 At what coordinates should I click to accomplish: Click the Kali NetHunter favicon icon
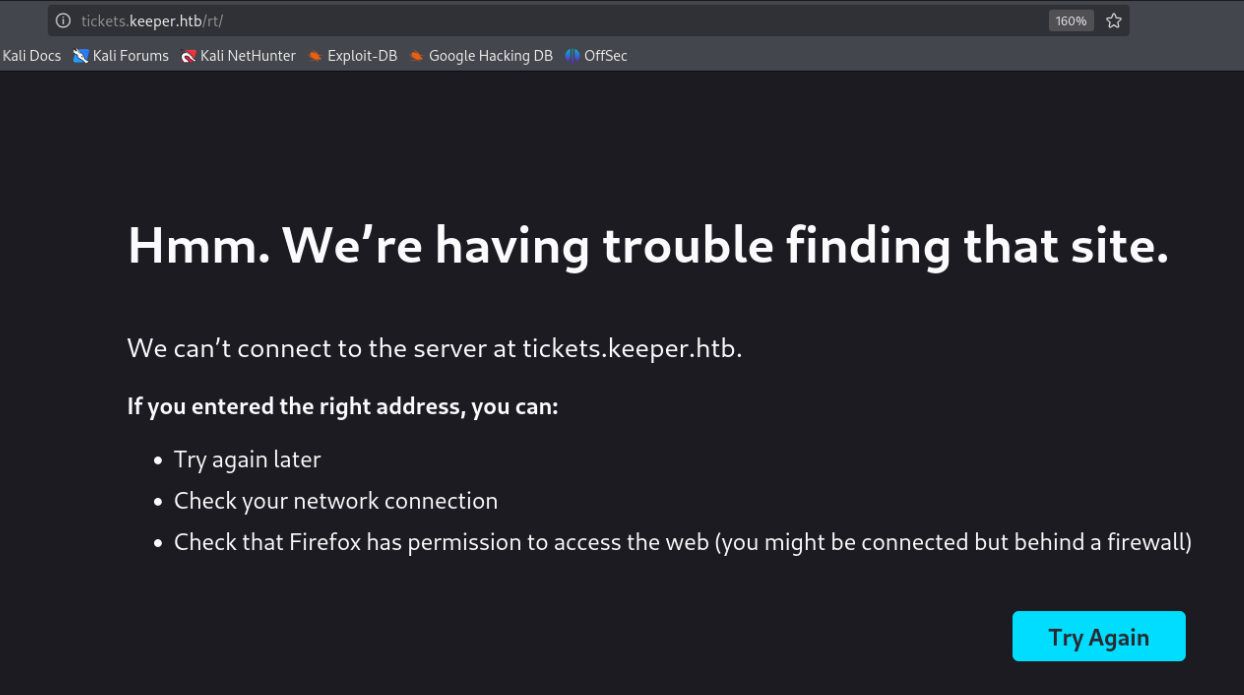pos(188,56)
